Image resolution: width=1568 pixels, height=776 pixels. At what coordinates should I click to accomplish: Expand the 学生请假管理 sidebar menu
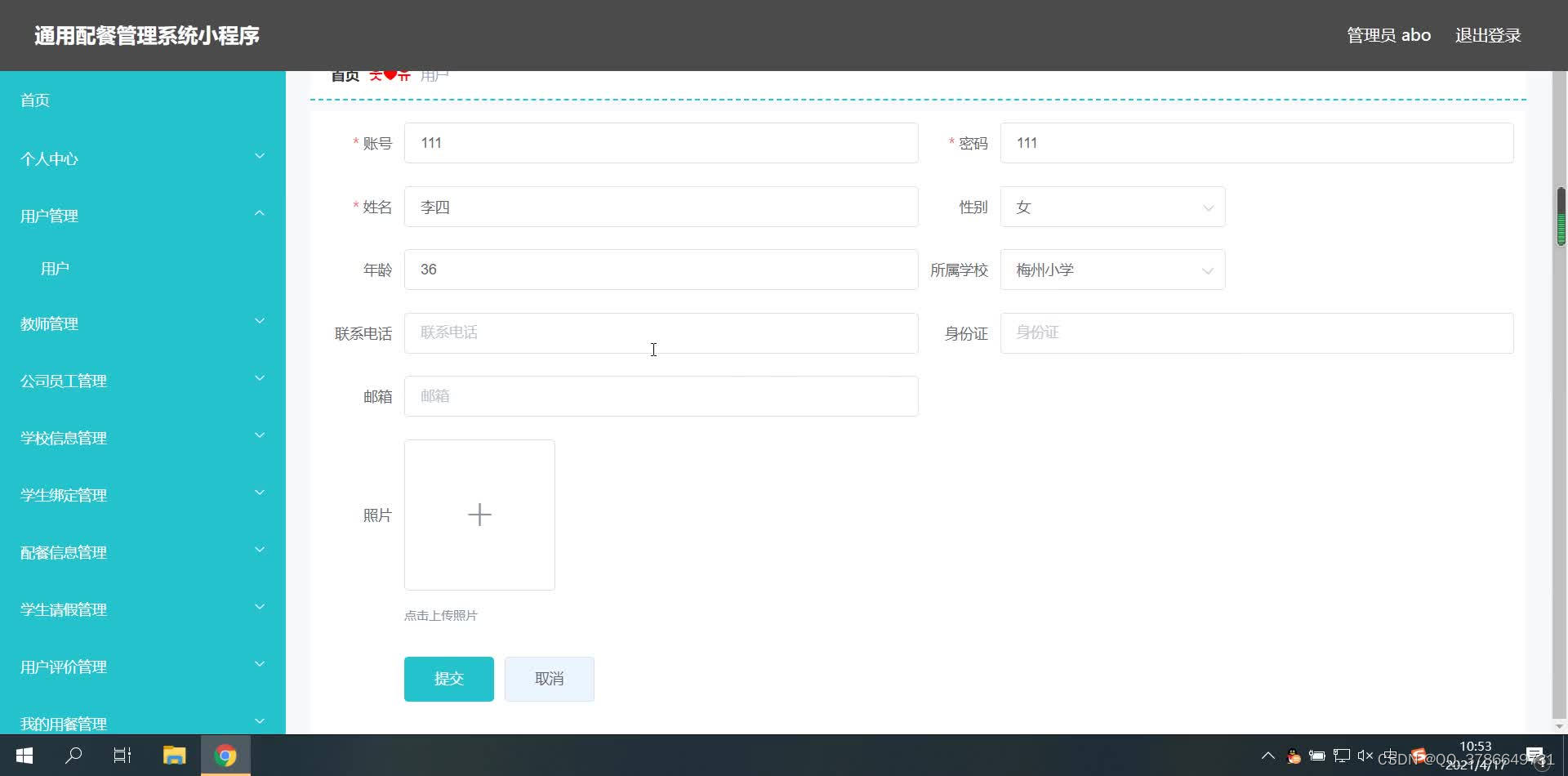(x=143, y=609)
